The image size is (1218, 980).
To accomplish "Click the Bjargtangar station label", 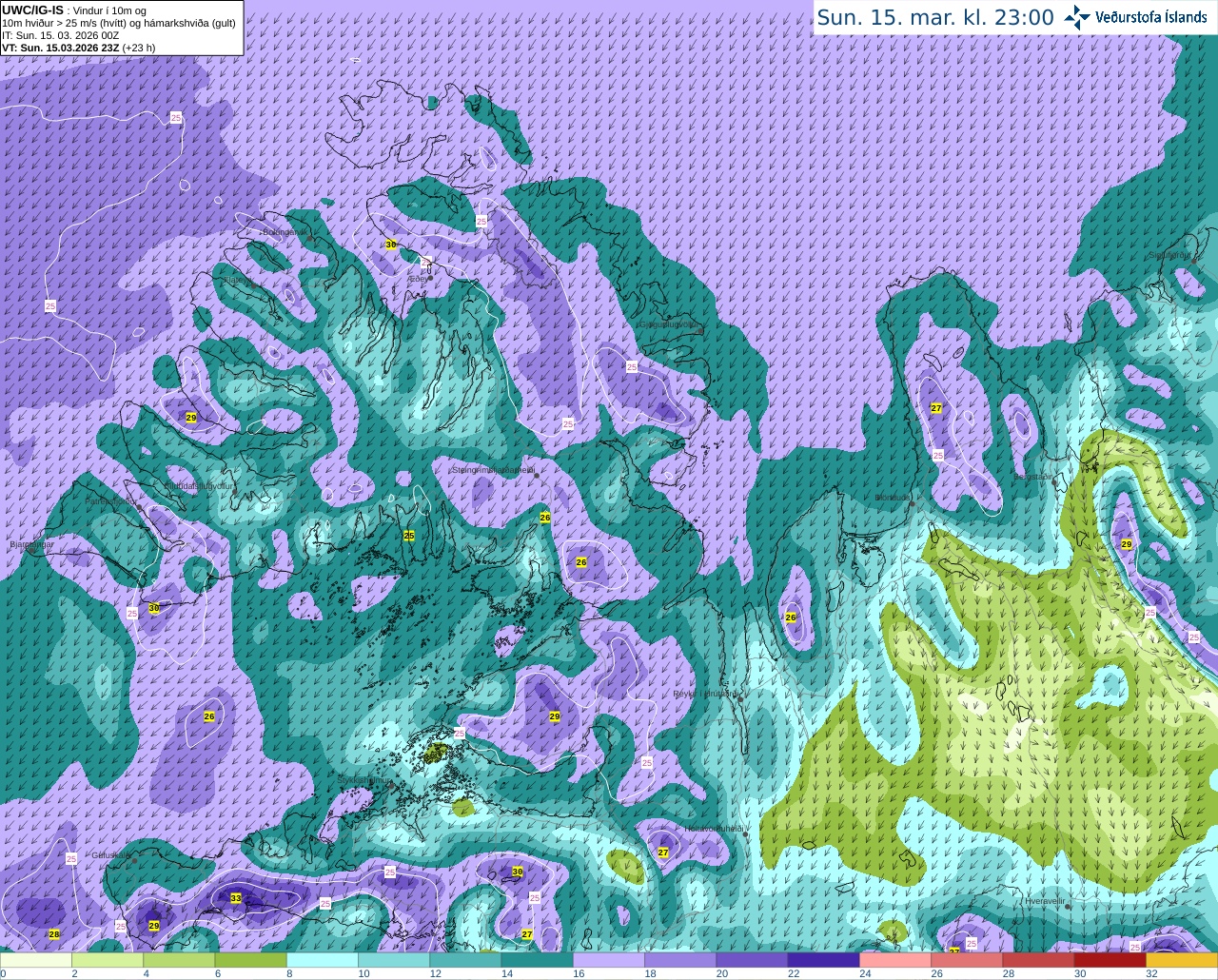I will (x=30, y=545).
